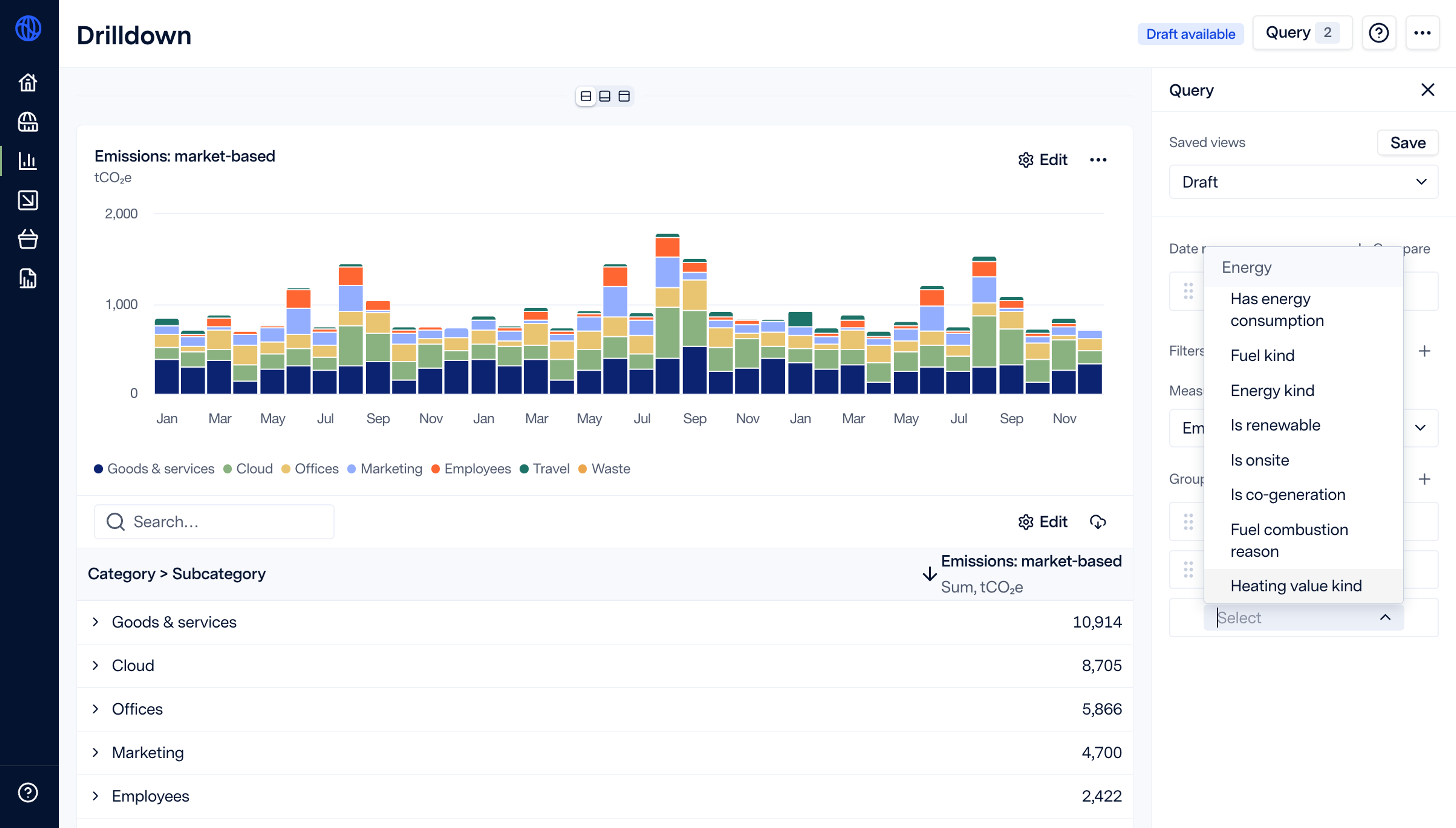Open the report document sidebar icon
This screenshot has width=1456, height=828.
coord(28,278)
